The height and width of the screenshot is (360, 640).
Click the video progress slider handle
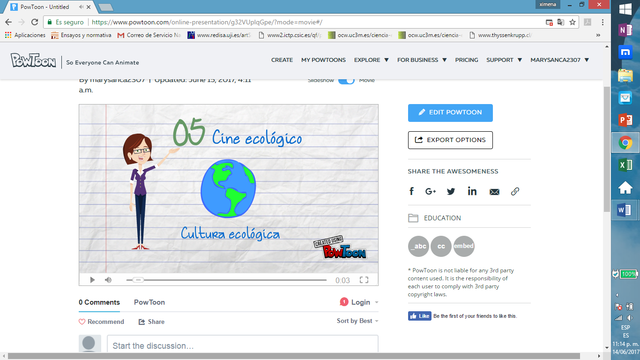point(138,280)
